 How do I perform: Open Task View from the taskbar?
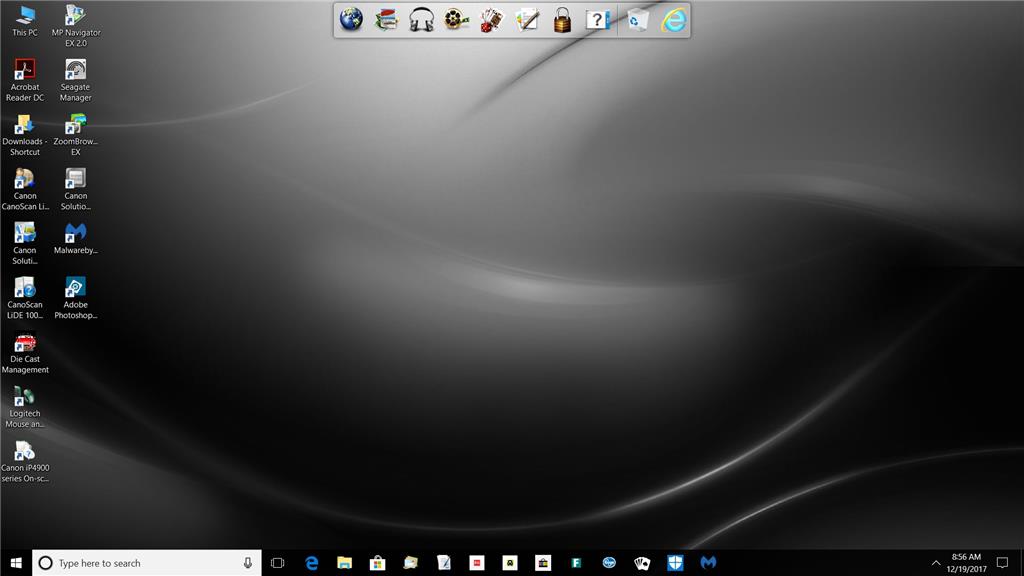278,562
